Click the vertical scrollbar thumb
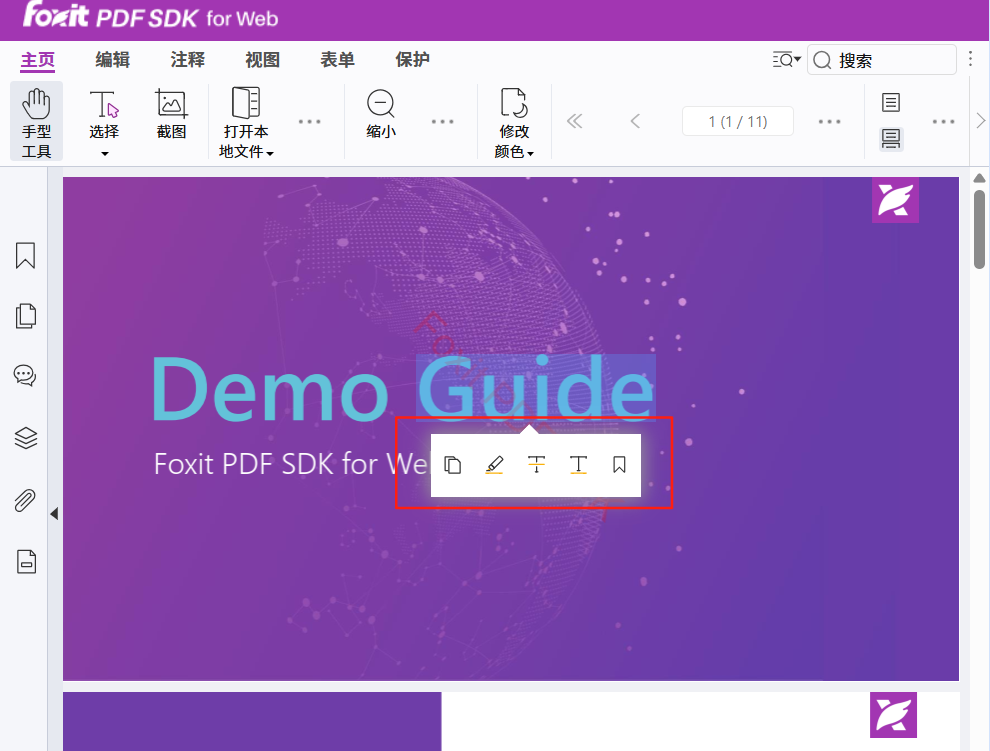The image size is (990, 751). (979, 229)
